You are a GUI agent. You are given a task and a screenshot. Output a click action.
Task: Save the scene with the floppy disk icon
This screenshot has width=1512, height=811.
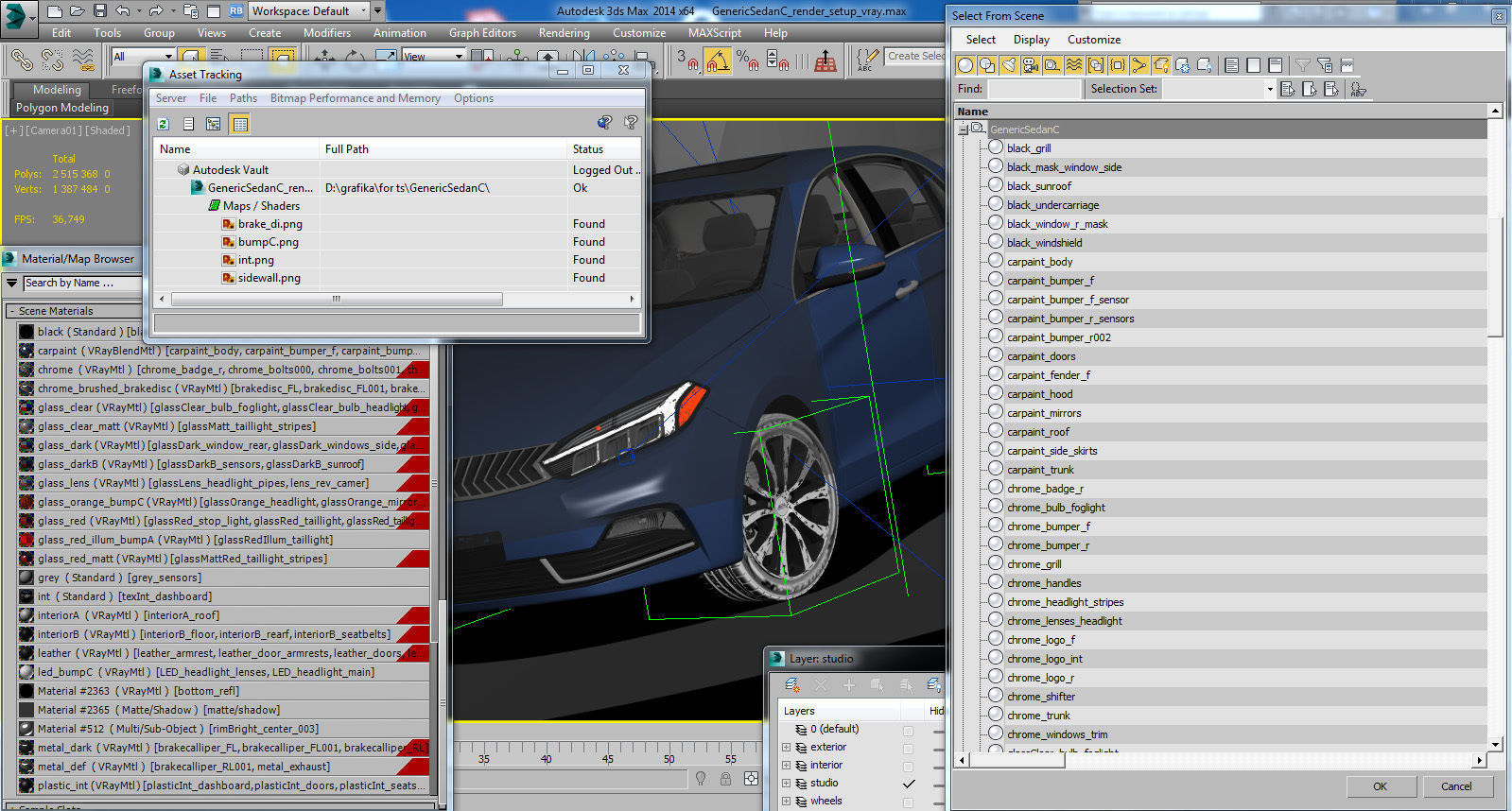coord(100,11)
